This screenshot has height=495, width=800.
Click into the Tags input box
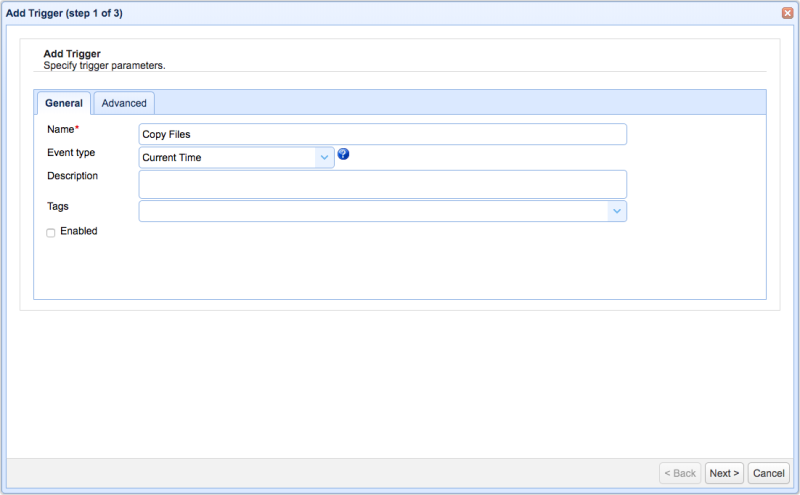[373, 211]
